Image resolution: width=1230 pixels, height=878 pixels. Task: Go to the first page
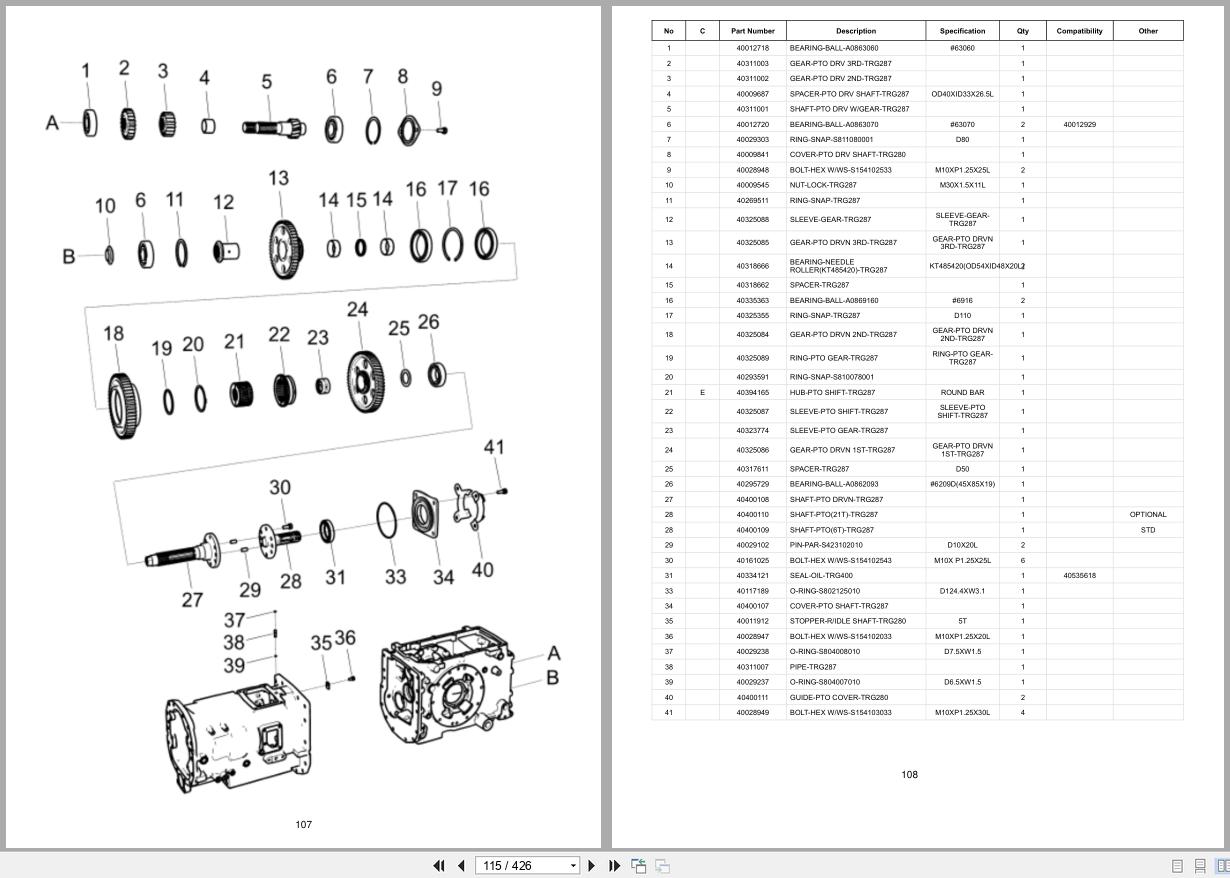coord(438,865)
